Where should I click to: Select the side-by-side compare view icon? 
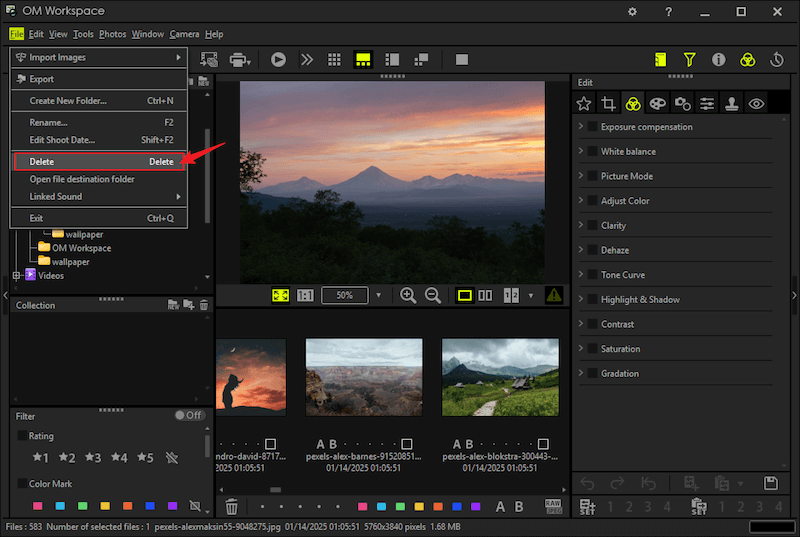(485, 295)
